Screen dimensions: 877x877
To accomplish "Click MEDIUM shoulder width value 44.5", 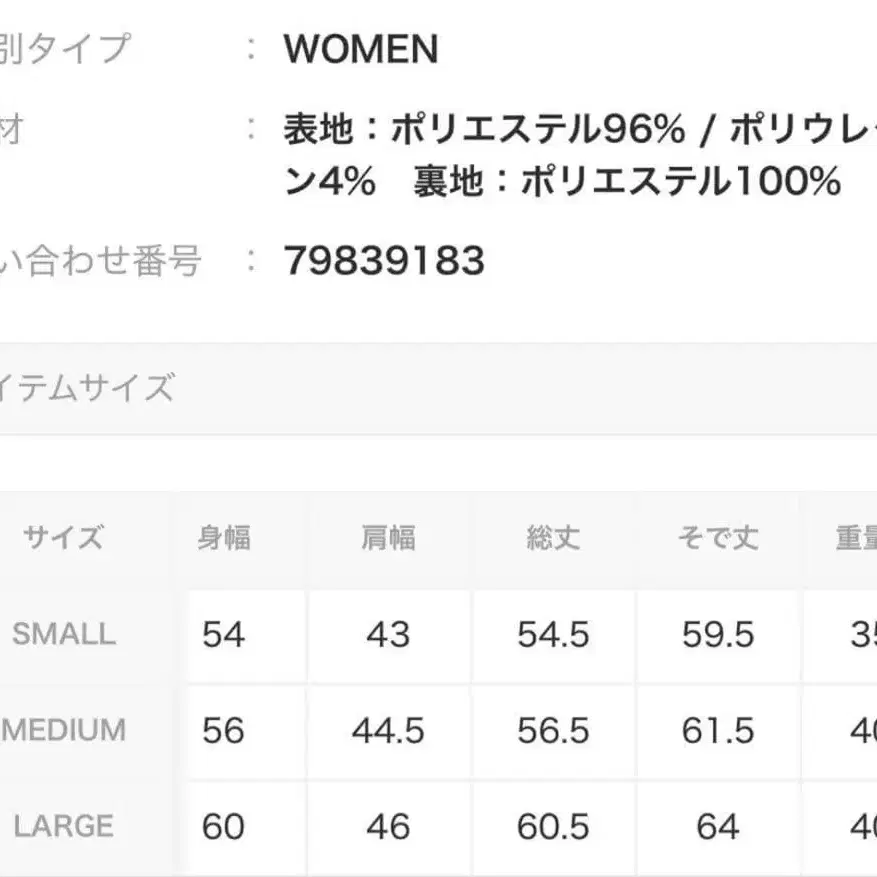I will [x=388, y=731].
